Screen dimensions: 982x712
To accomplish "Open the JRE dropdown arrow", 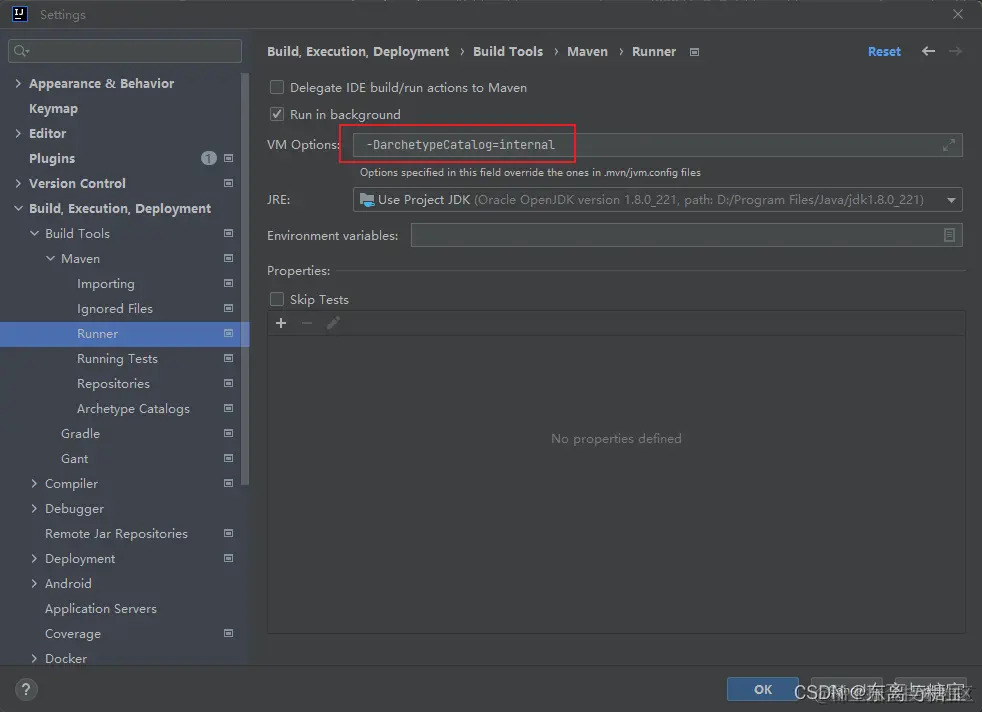I will pyautogui.click(x=951, y=200).
